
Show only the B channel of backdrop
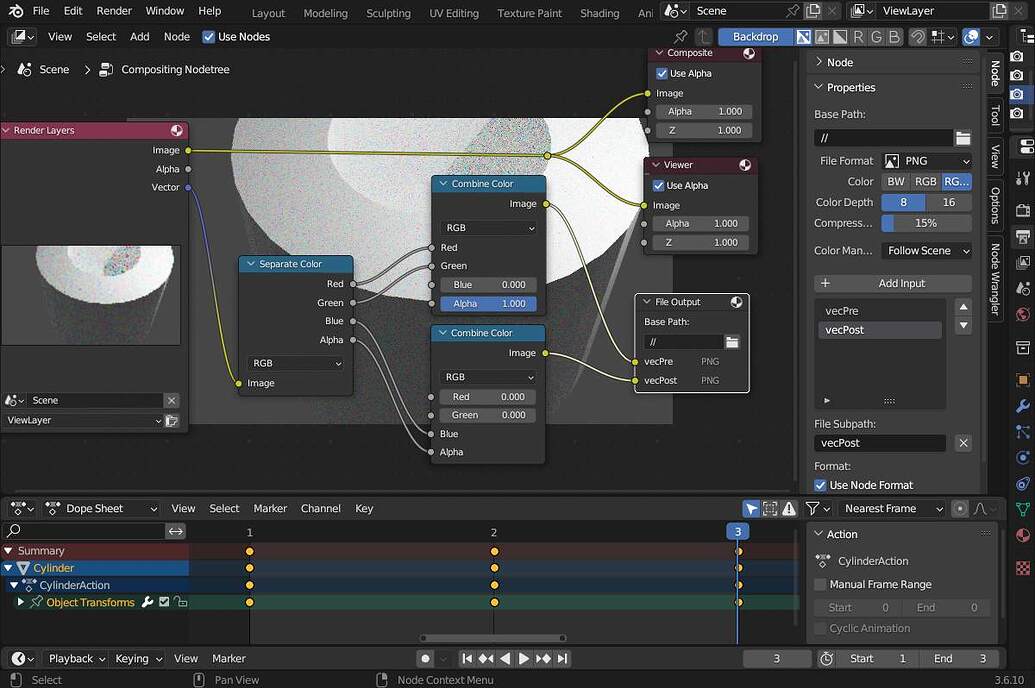tap(894, 37)
